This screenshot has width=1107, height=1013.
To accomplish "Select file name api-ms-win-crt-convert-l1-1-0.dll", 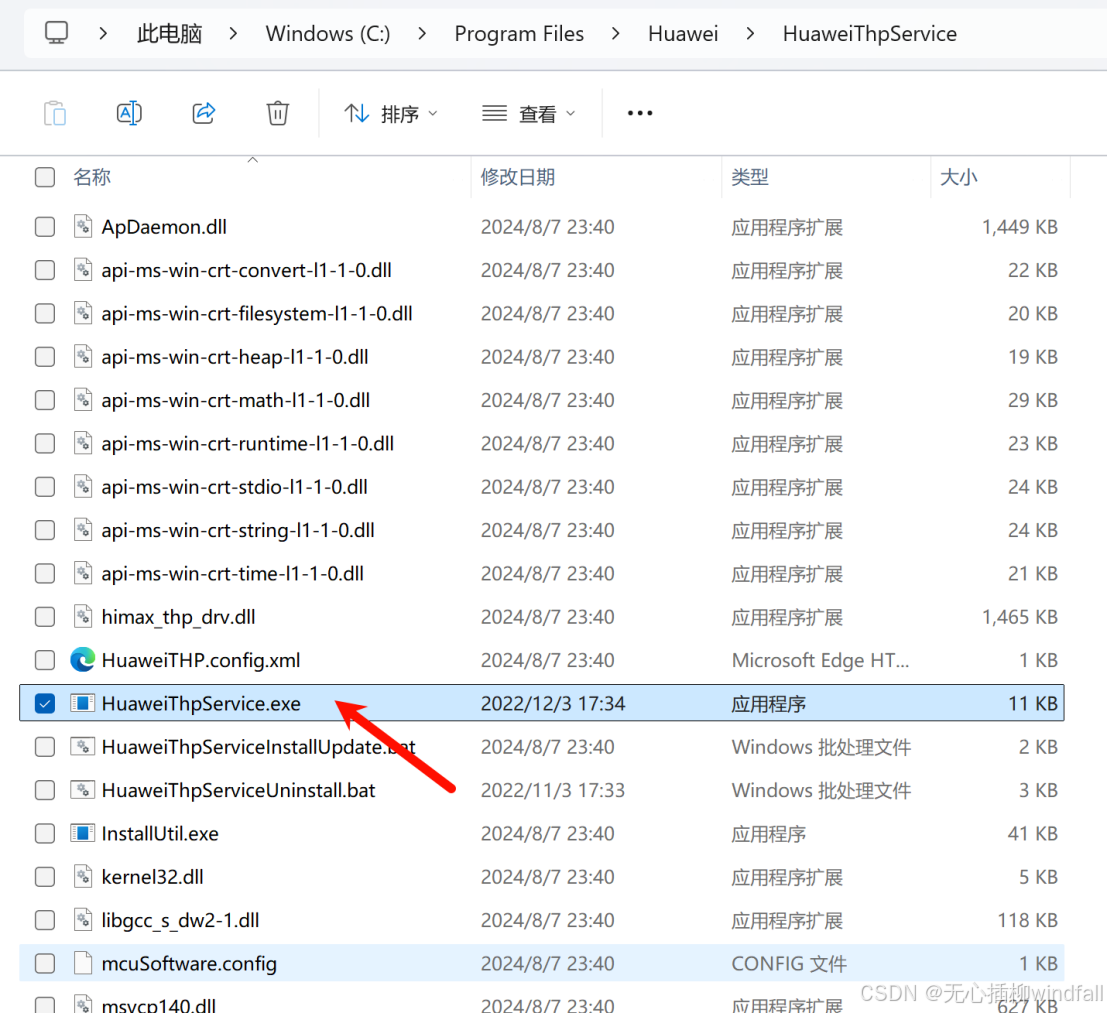I will [246, 270].
